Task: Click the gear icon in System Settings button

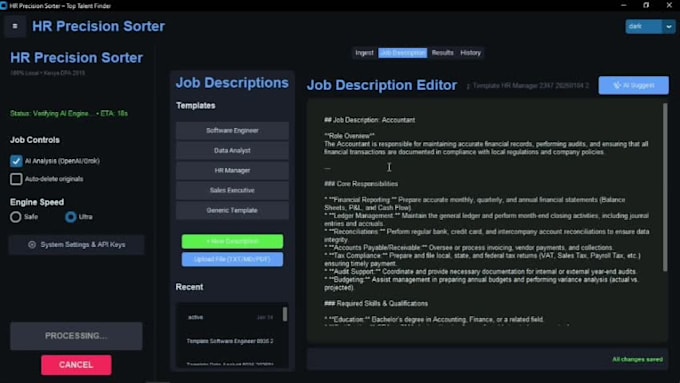Action: tap(32, 245)
